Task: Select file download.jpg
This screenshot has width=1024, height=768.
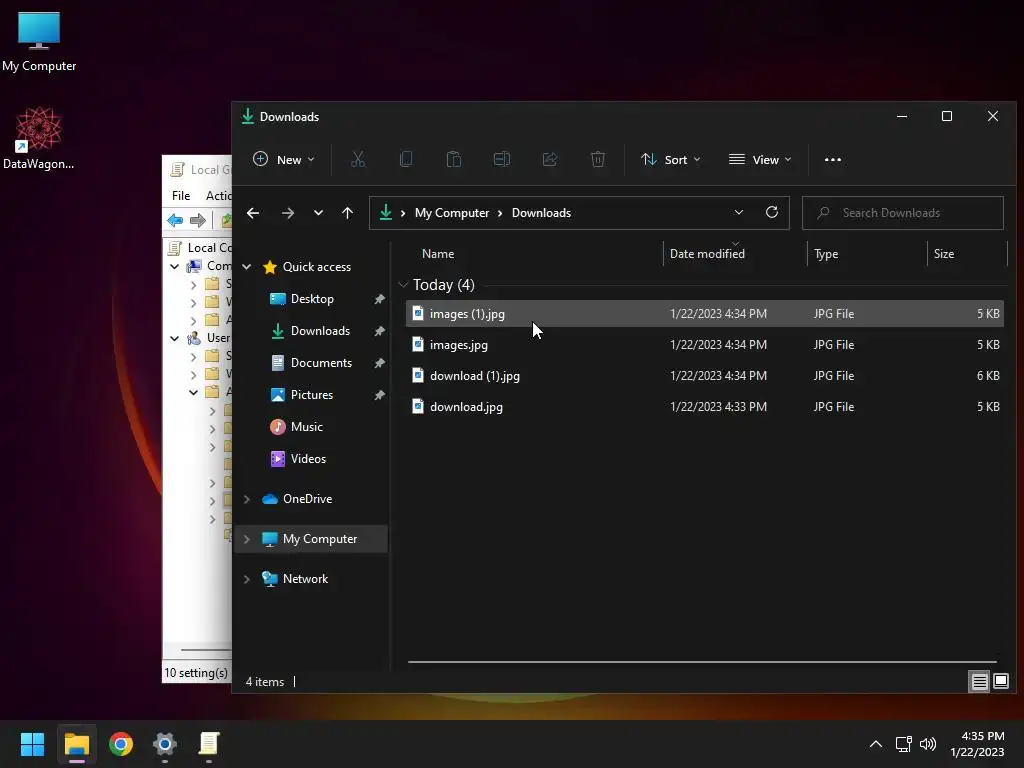Action: coord(705,407)
